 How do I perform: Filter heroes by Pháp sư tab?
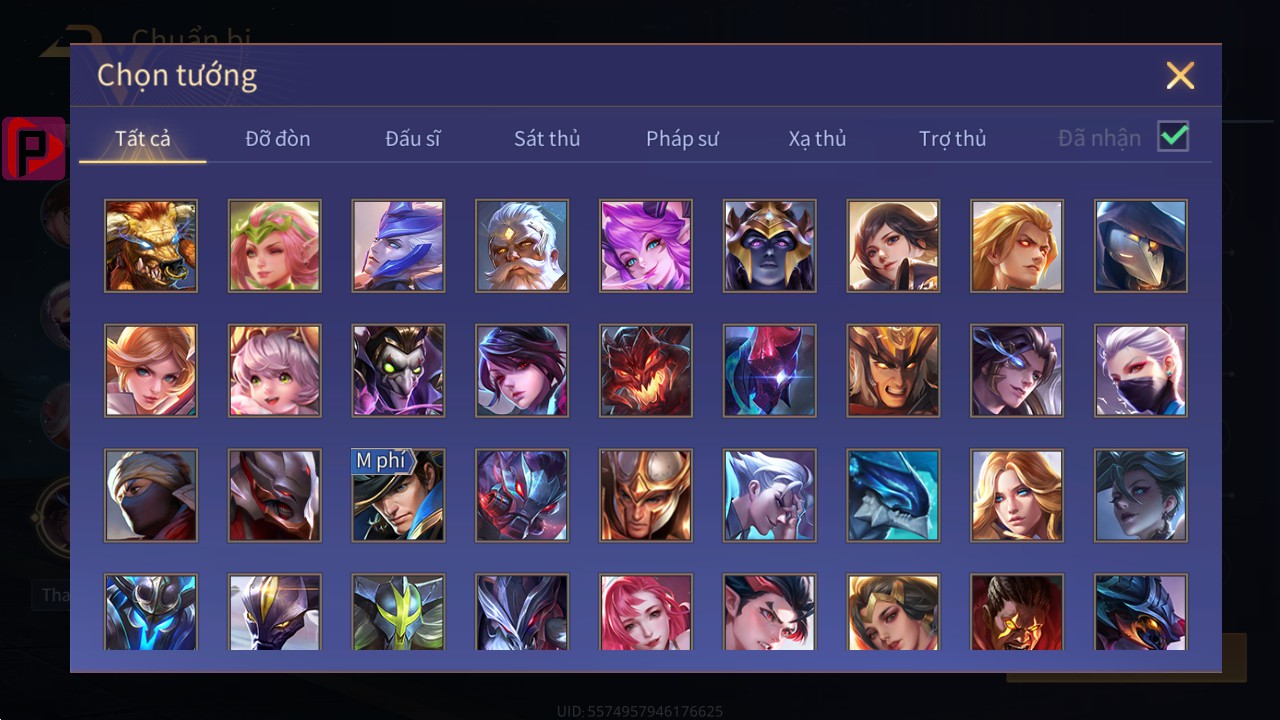[x=682, y=139]
